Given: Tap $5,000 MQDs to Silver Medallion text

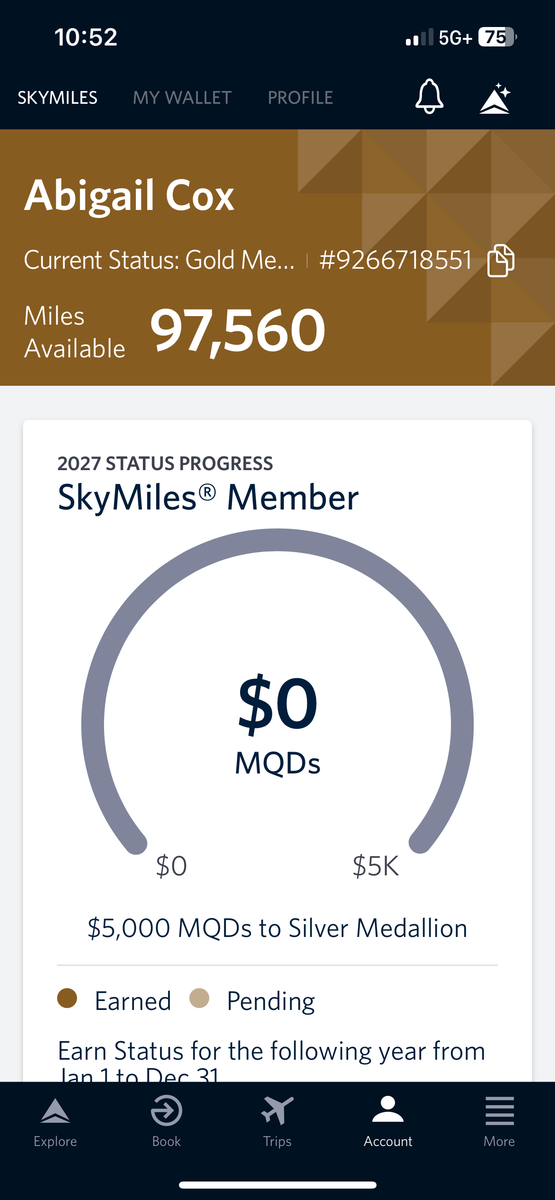Looking at the screenshot, I should (x=277, y=929).
